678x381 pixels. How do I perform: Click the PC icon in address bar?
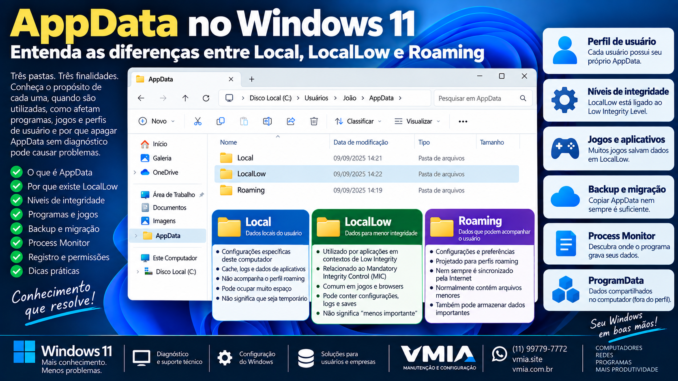(229, 98)
